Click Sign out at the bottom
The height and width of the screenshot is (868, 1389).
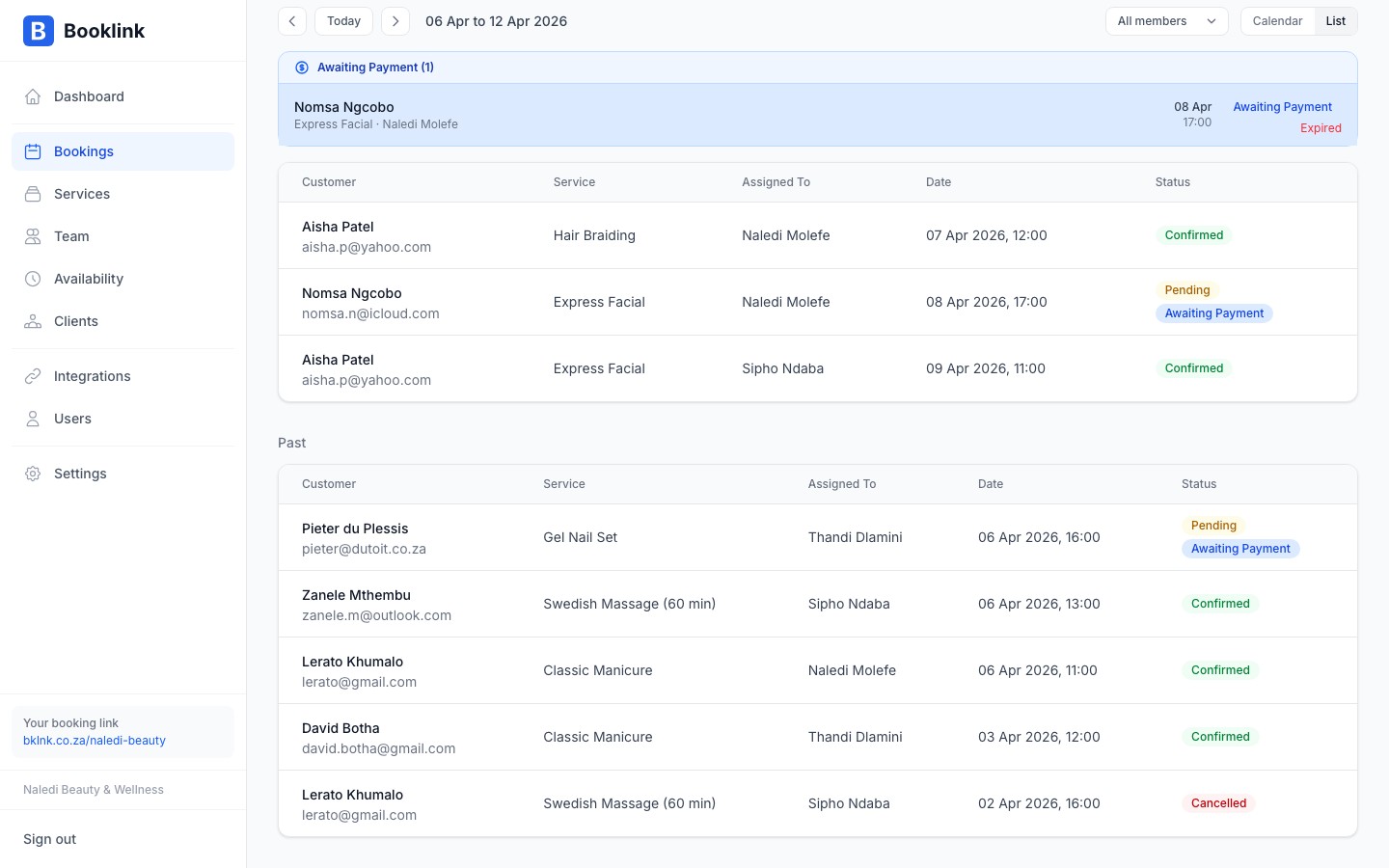(x=49, y=839)
